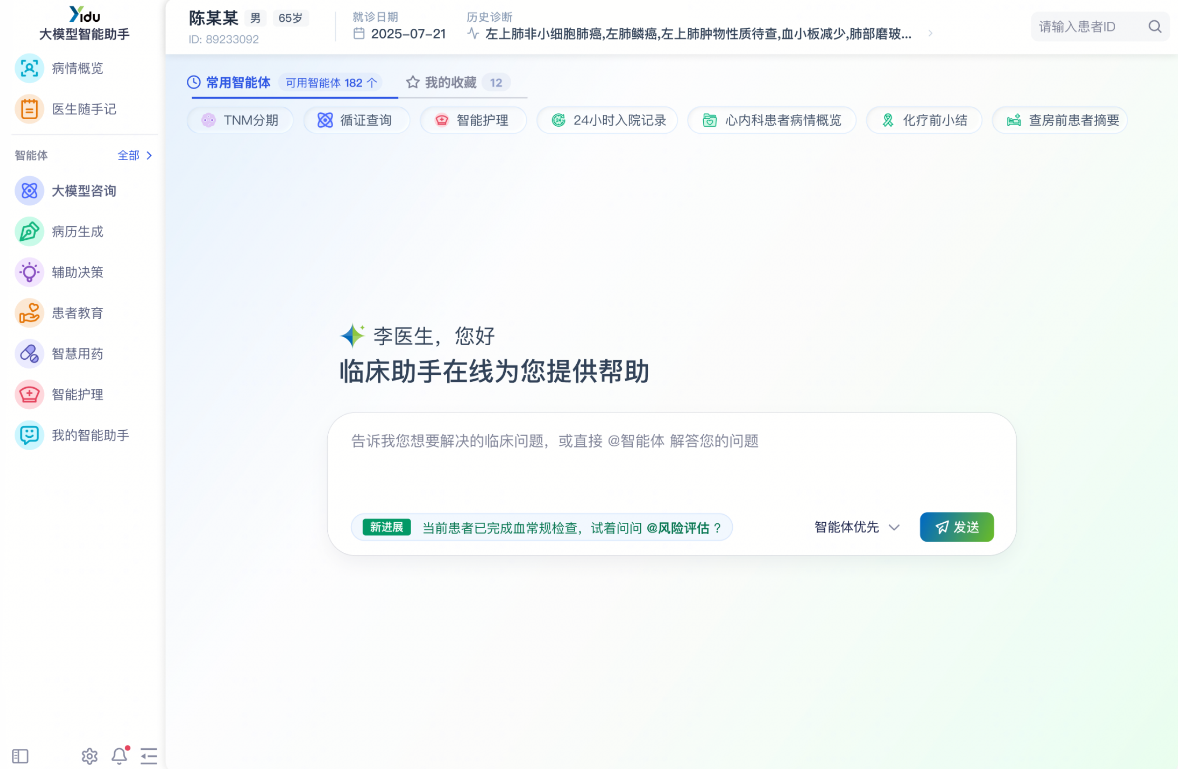Screen dimensions: 1178x769
Task: Click the patient name 陈某某
Action: [x=213, y=18]
